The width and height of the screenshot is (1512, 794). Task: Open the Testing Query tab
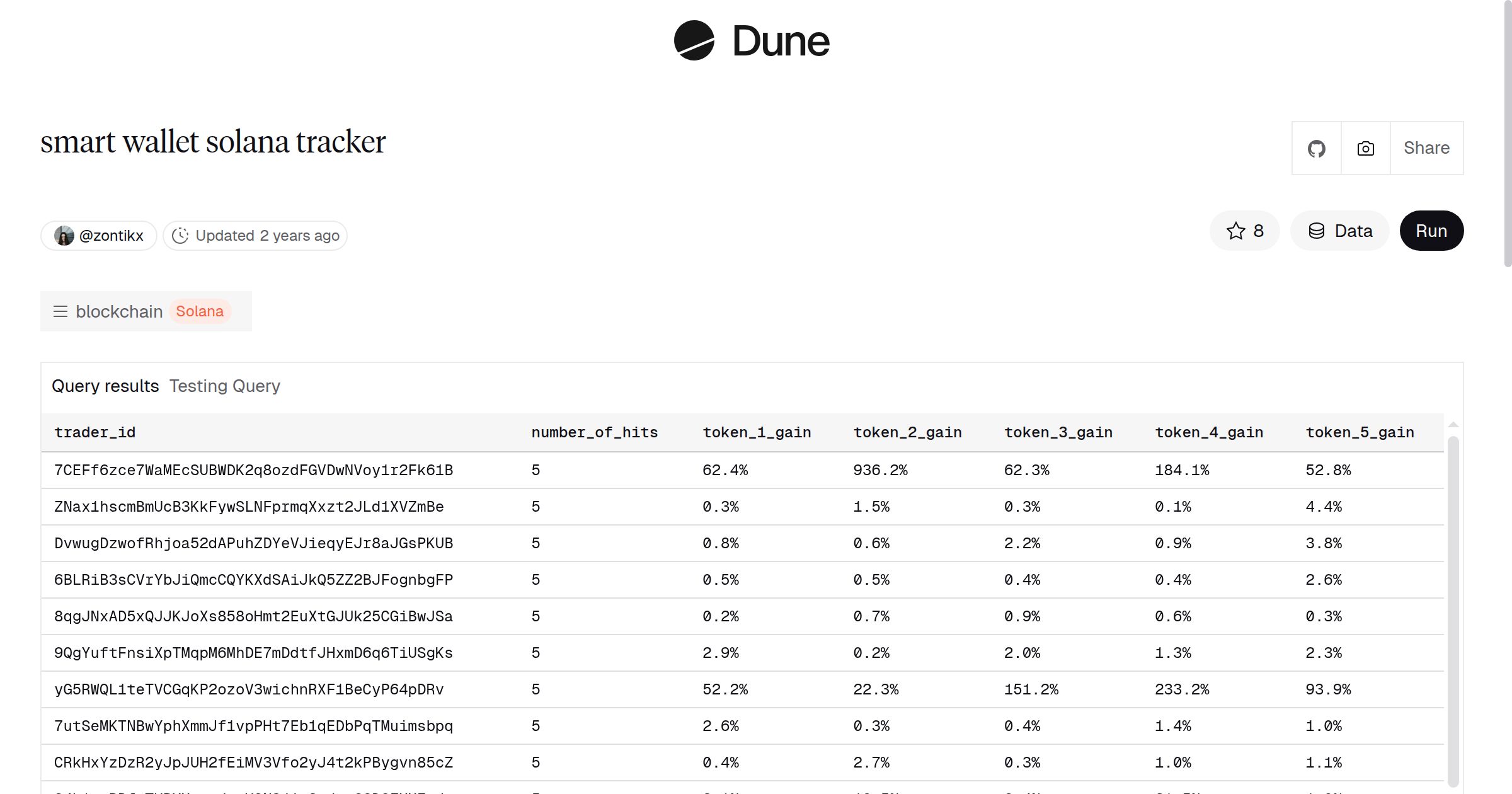tap(224, 386)
